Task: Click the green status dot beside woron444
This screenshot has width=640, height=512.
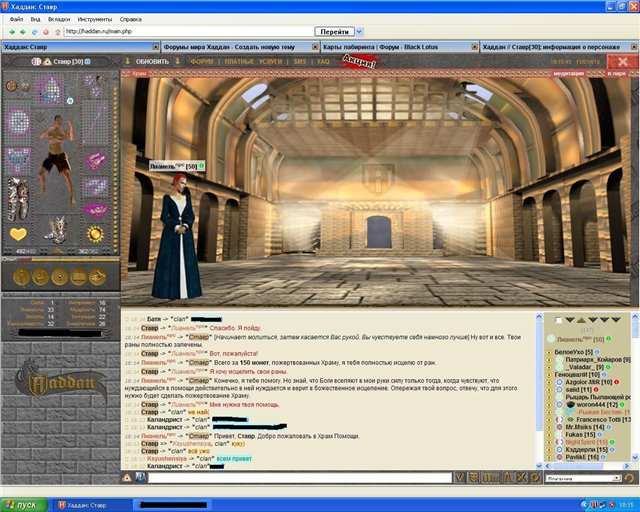Action: 622,405
